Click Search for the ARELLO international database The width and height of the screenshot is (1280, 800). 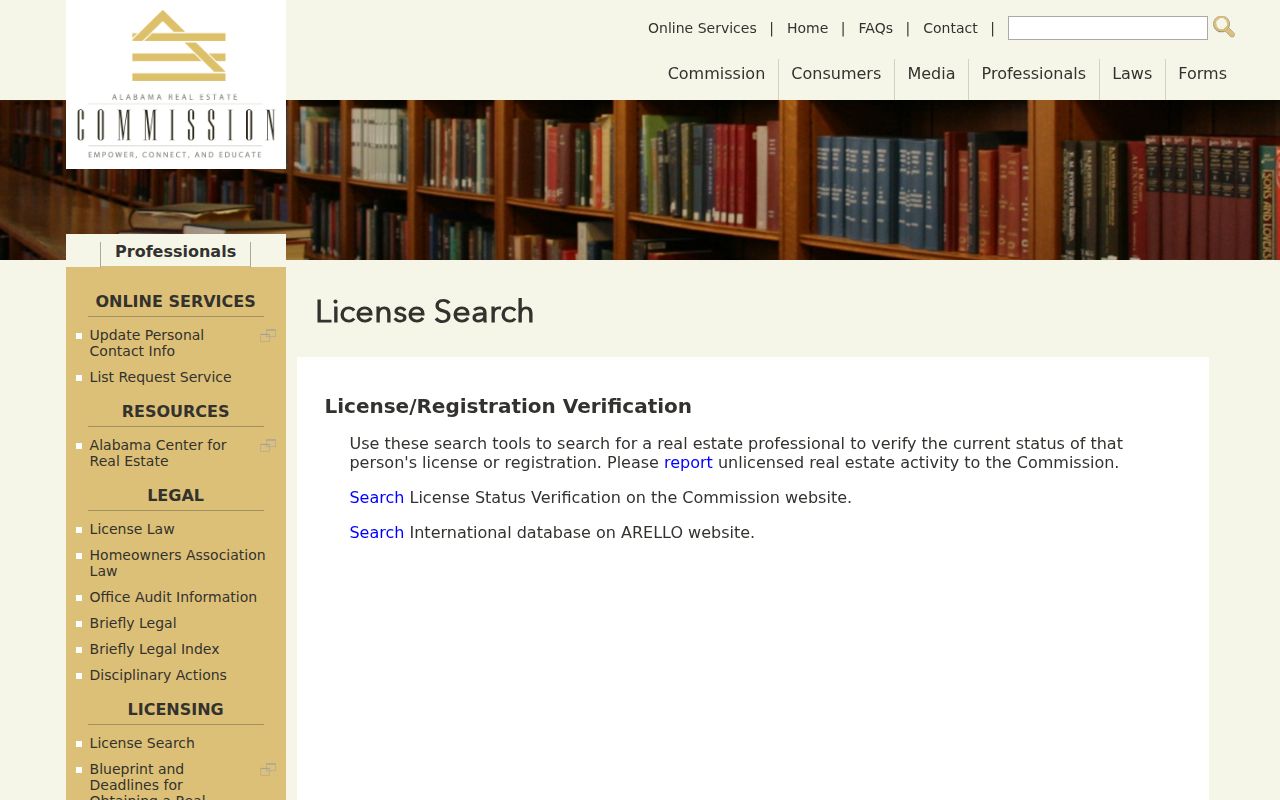pyautogui.click(x=376, y=532)
